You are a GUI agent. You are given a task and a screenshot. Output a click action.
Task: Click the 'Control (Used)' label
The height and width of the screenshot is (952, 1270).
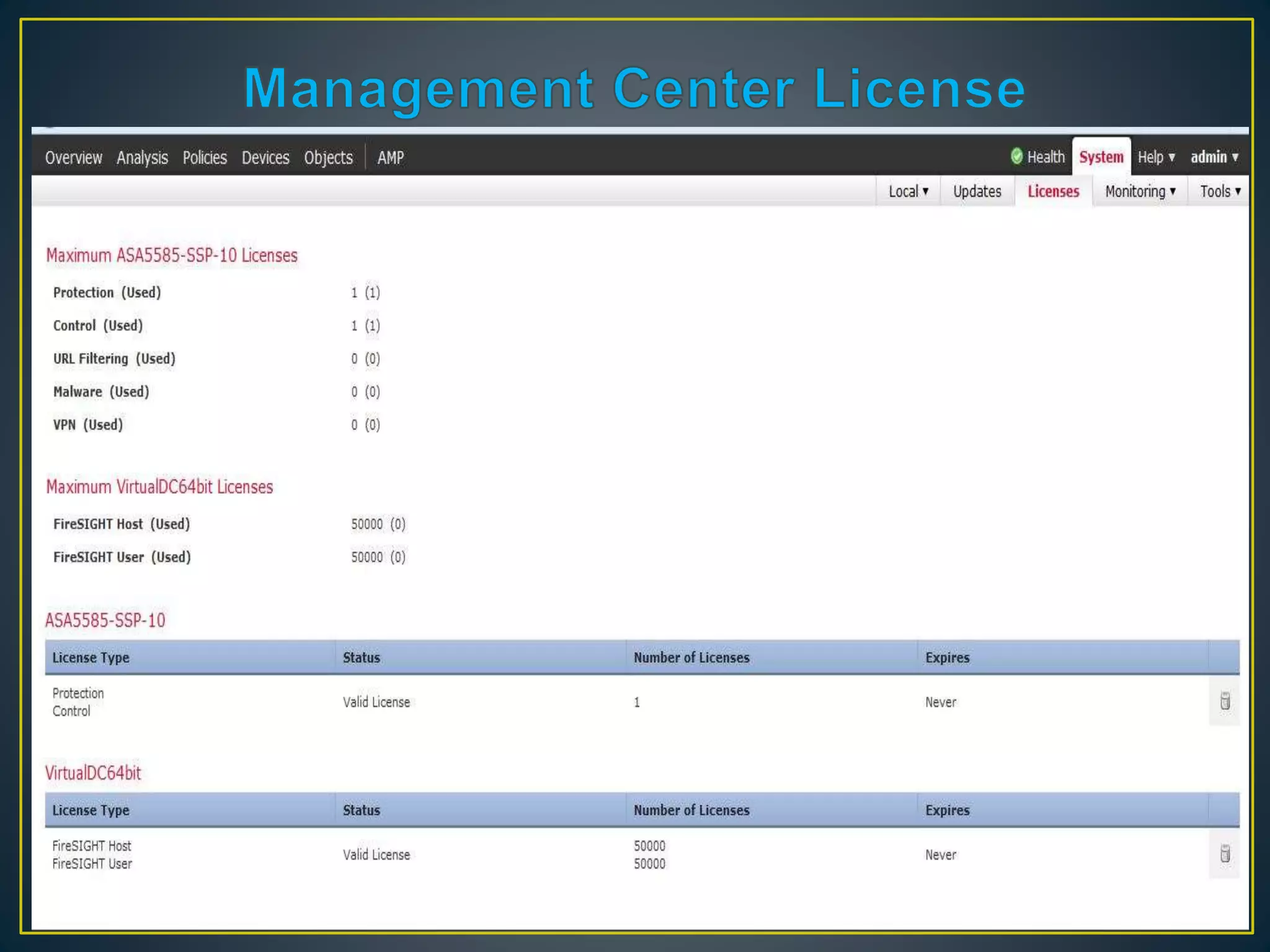point(98,325)
